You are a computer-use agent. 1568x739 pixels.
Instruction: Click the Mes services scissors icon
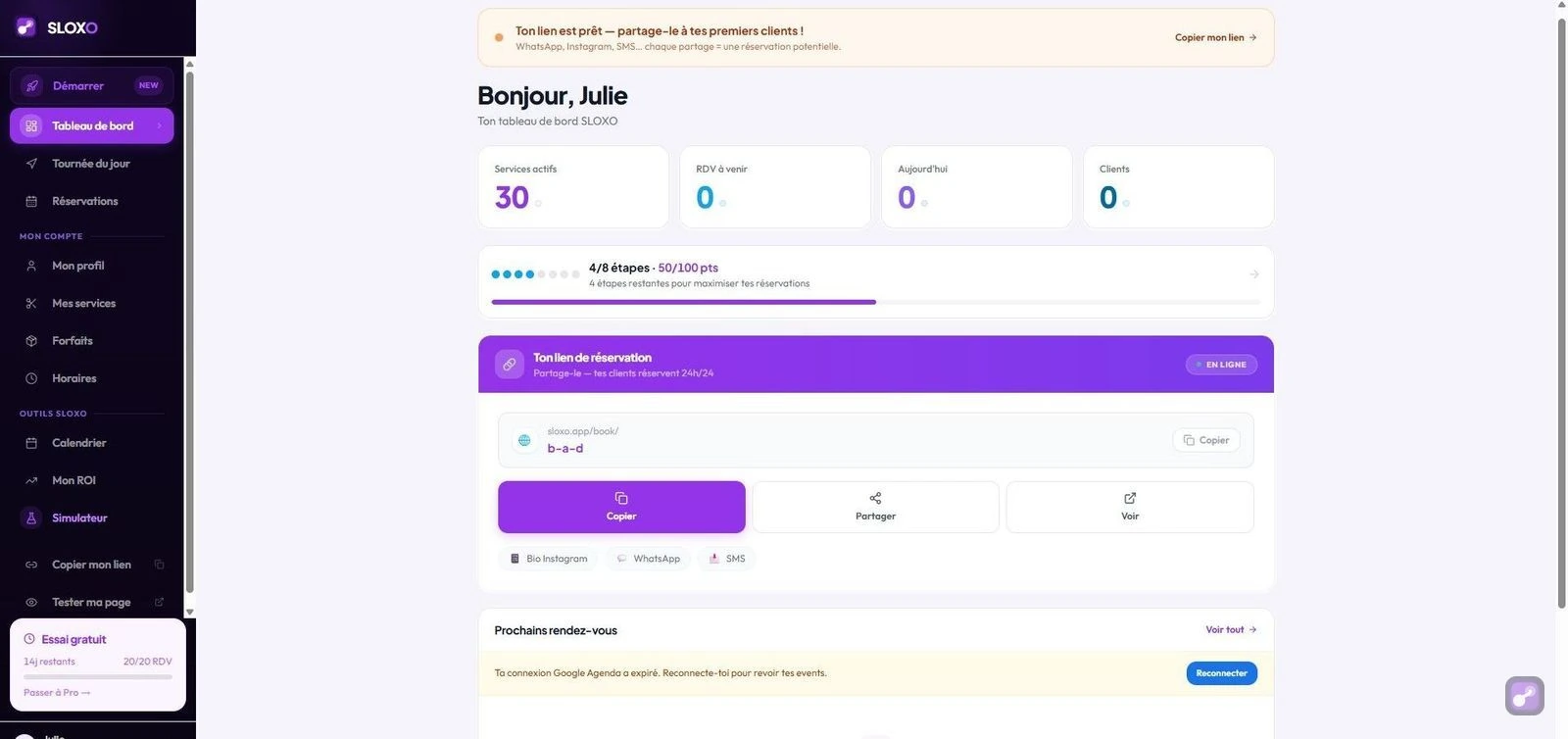click(x=31, y=304)
